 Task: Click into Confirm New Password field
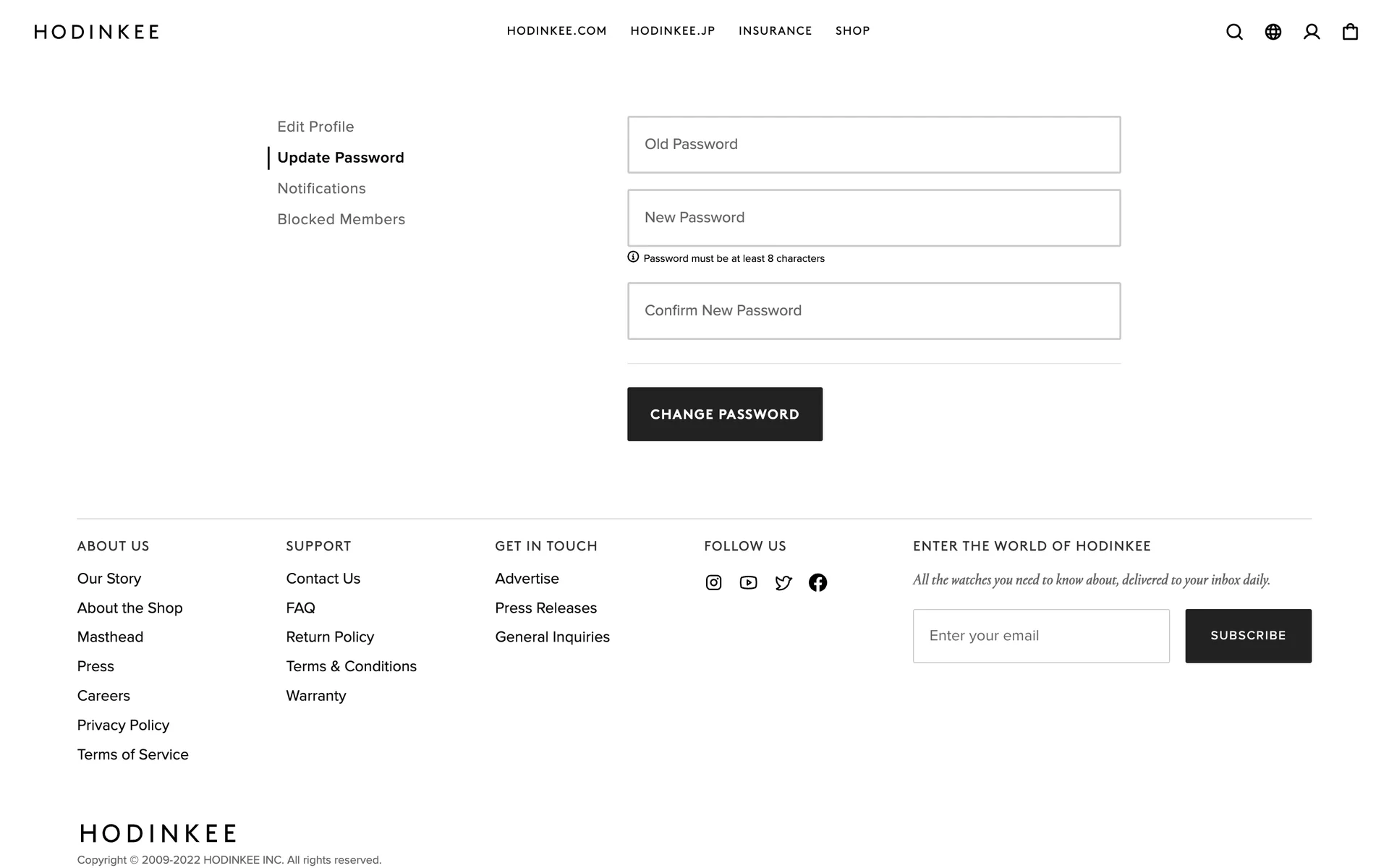click(874, 311)
